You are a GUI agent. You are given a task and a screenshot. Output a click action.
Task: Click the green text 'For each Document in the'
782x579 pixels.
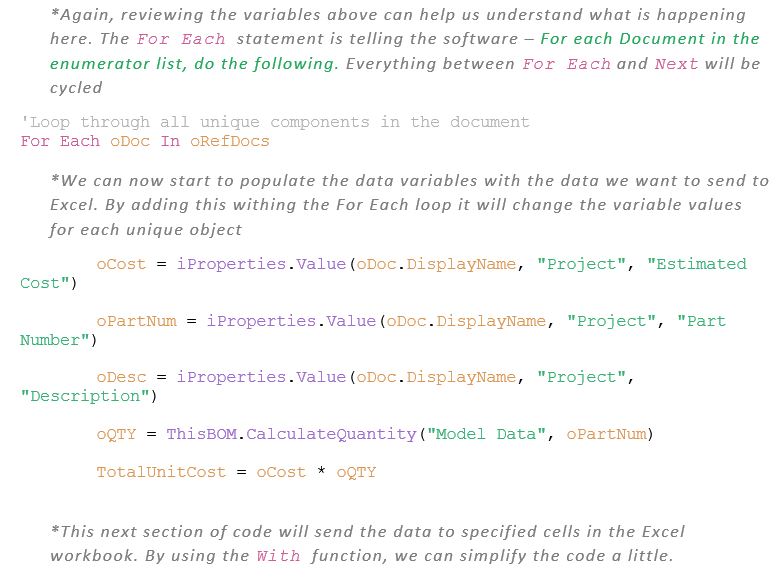pos(650,39)
